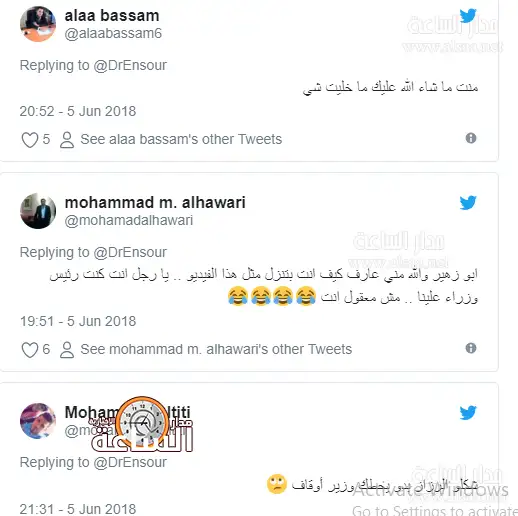
Task: Click the person icon beside alaa bassam's other Tweets
Action: tap(67, 140)
